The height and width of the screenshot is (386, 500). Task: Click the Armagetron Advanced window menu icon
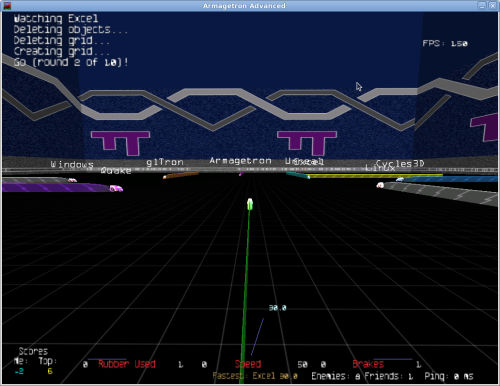[x=7, y=6]
